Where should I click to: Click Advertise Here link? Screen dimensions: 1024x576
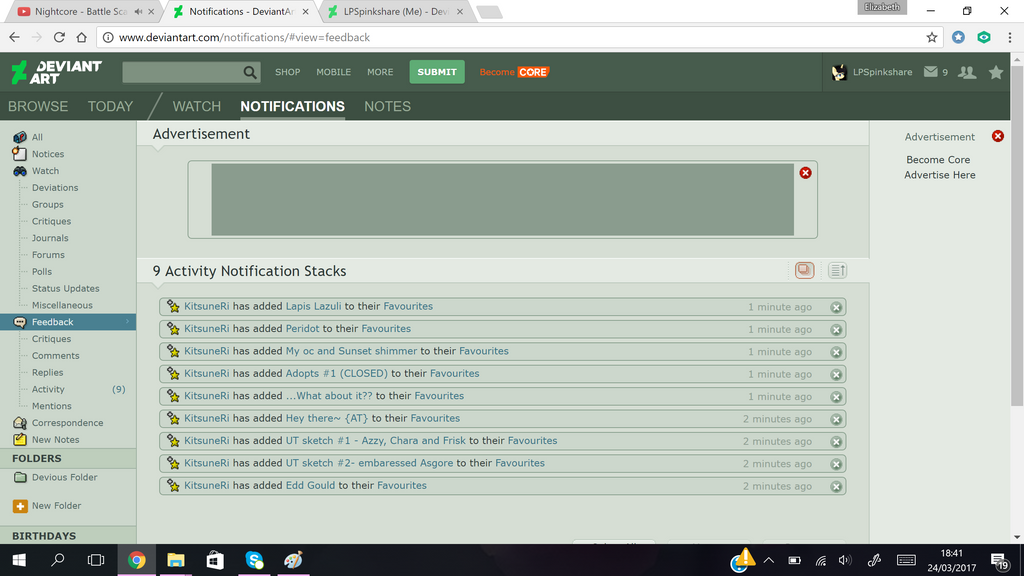(x=939, y=175)
